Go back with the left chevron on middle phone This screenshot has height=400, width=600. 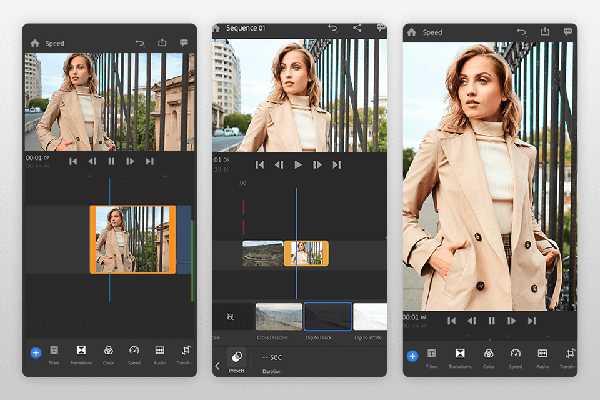218,366
